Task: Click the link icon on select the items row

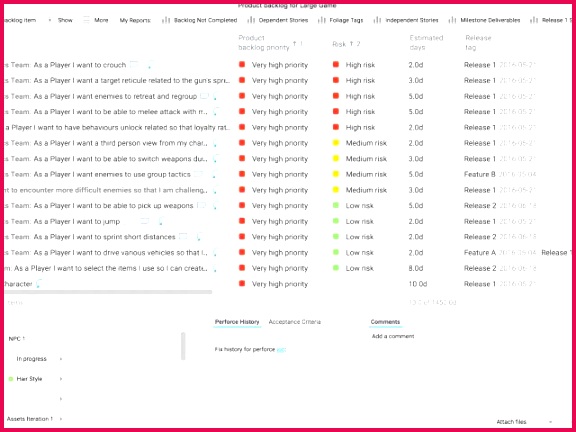Action: click(x=215, y=269)
